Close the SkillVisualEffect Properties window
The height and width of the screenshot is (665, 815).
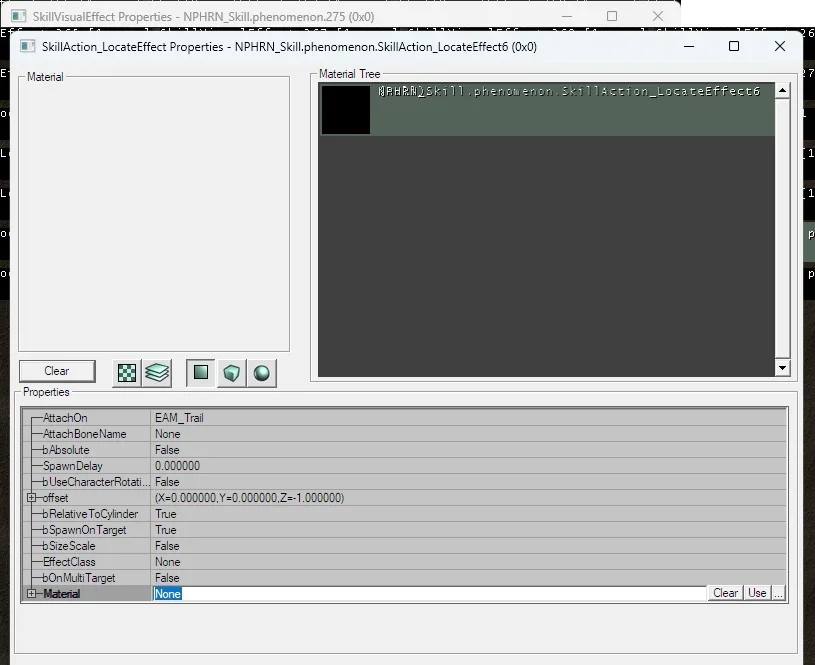pos(658,16)
